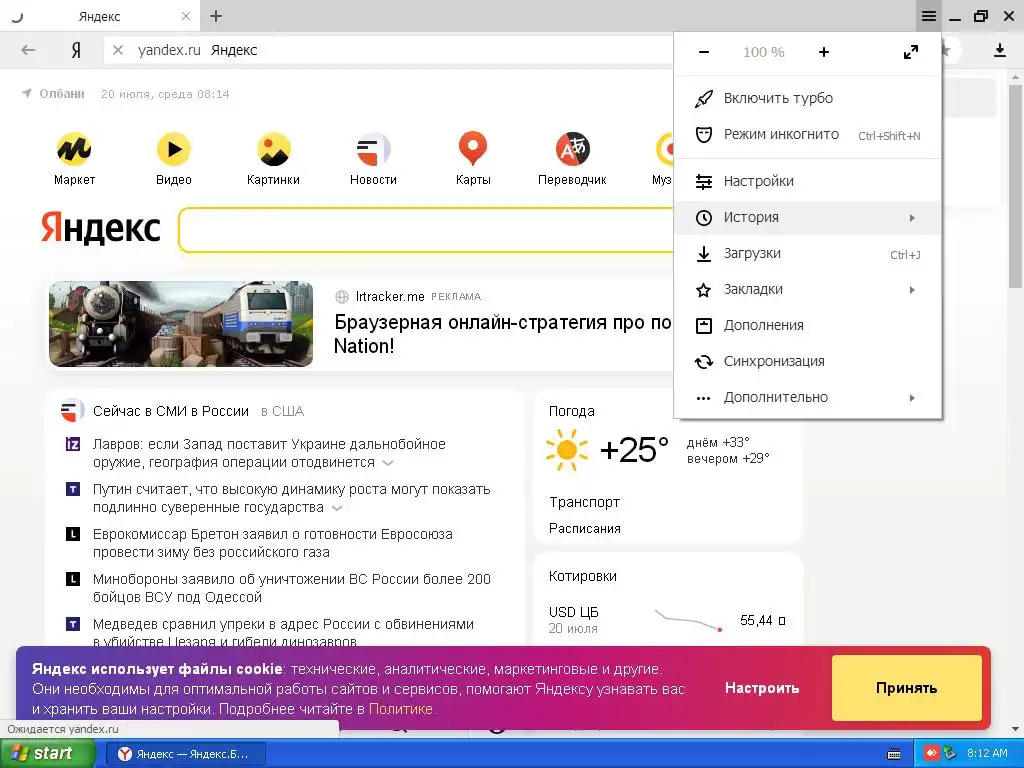The width and height of the screenshot is (1024, 768).
Task: Open the Погода widget title
Action: point(571,411)
